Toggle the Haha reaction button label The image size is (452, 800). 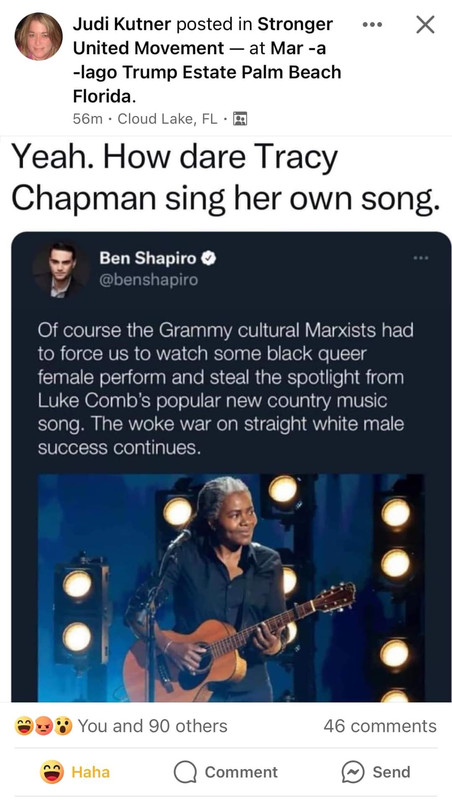(90, 772)
